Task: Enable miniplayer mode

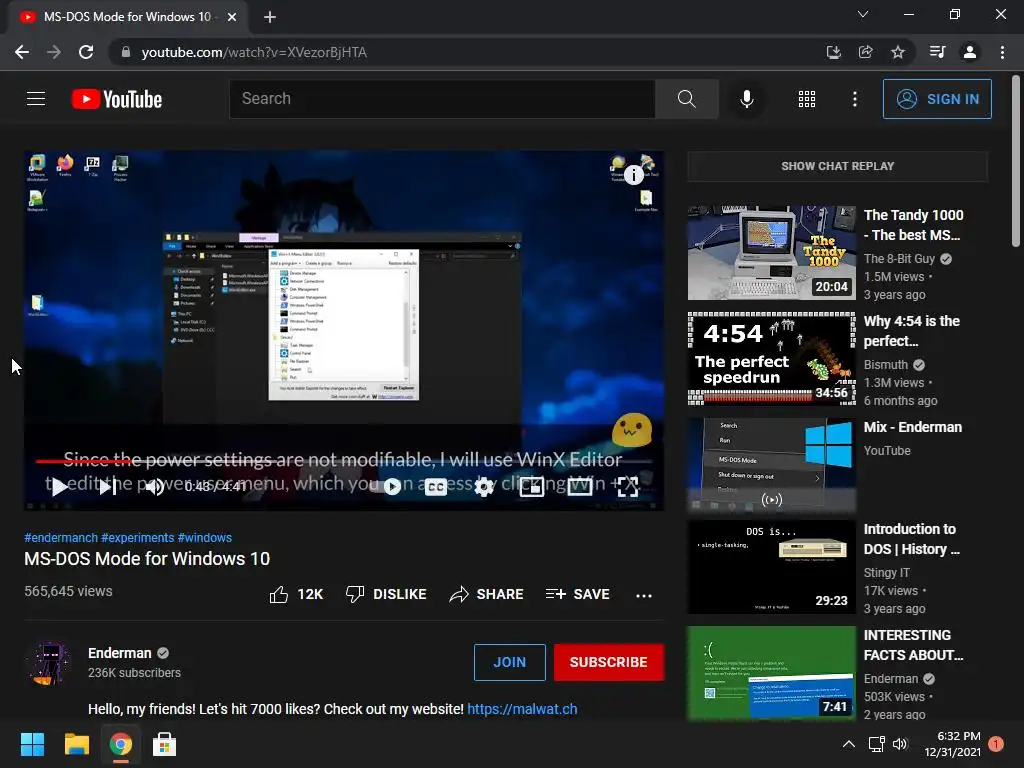Action: click(532, 487)
